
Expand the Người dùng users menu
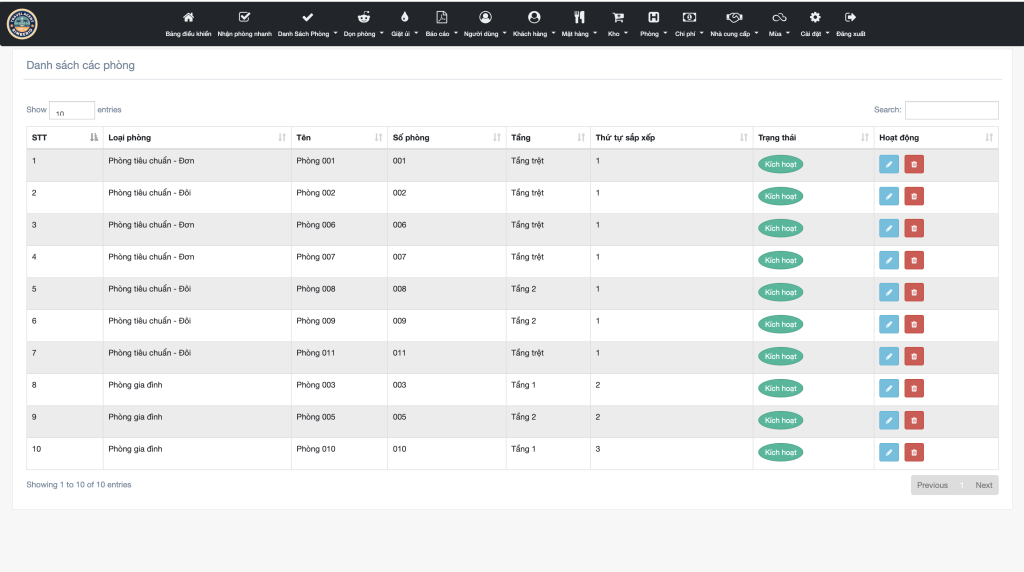pyautogui.click(x=485, y=24)
